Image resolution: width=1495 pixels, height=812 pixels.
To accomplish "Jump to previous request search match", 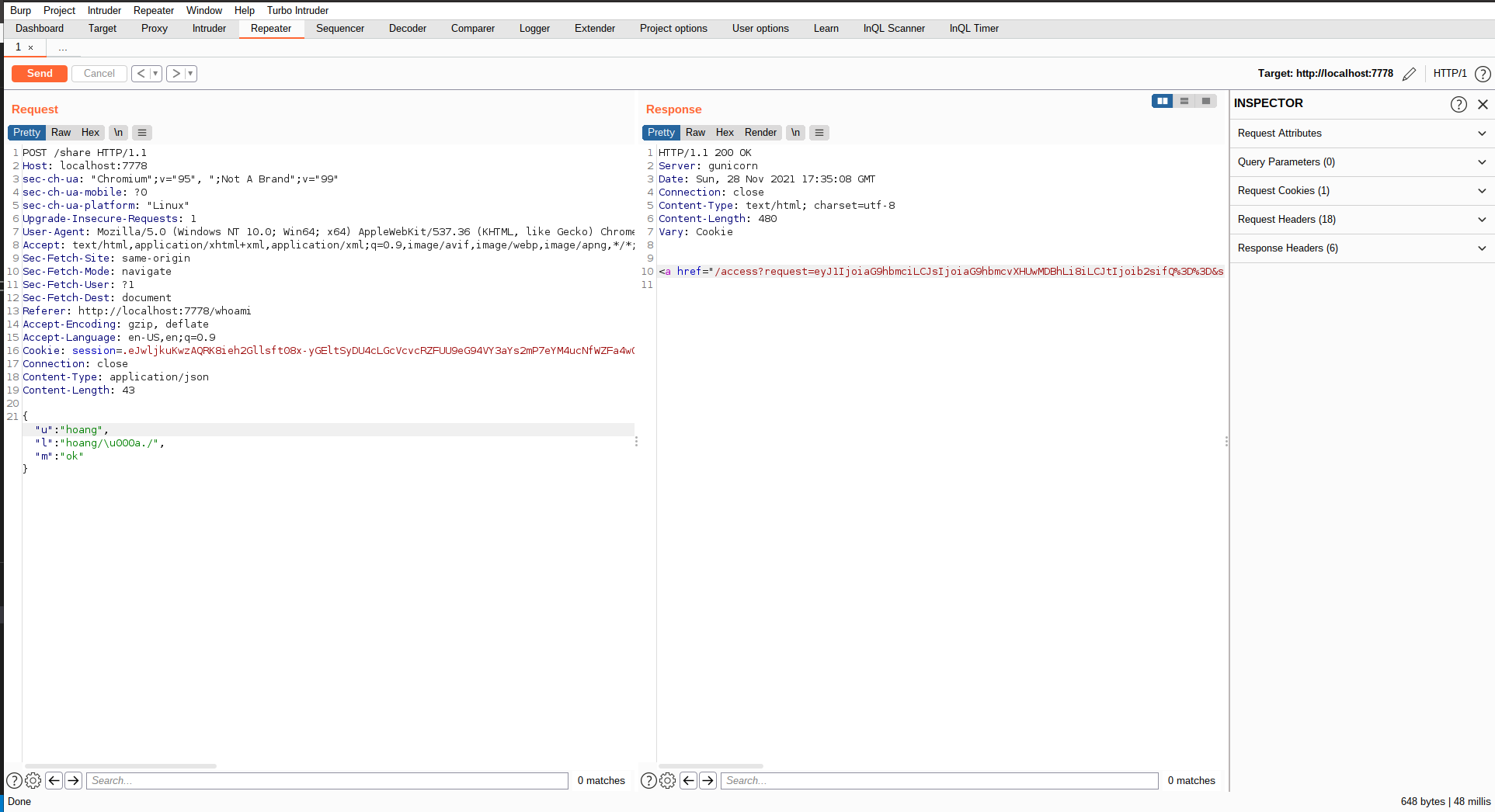I will click(54, 781).
